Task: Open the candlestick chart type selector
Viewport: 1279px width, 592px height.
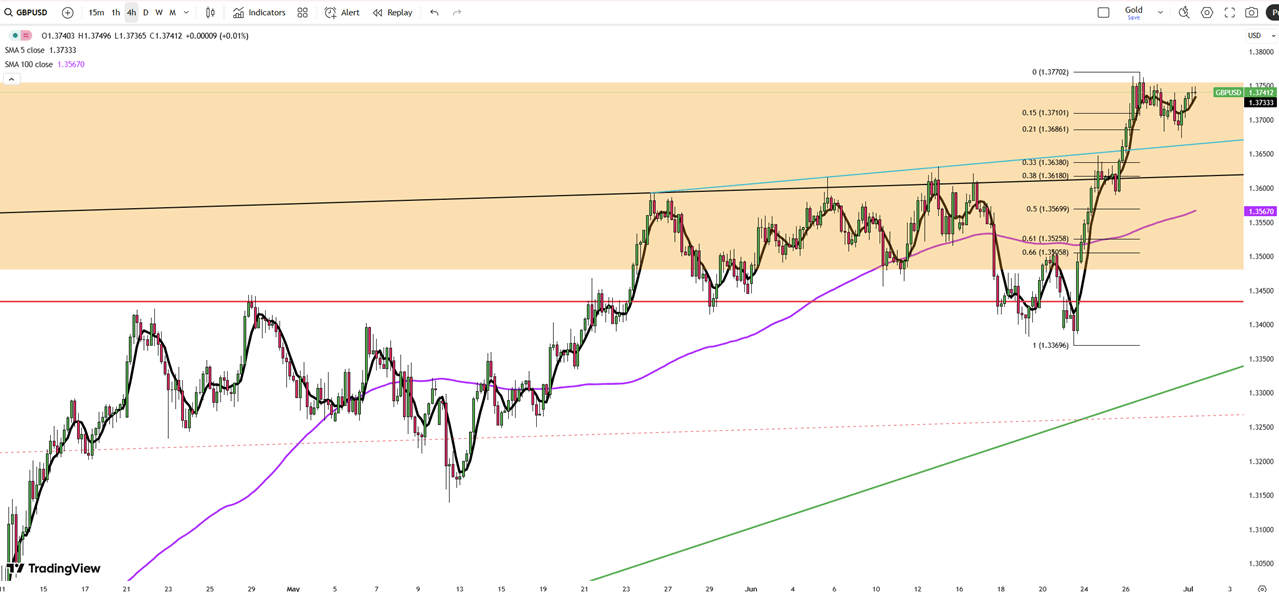Action: 210,13
